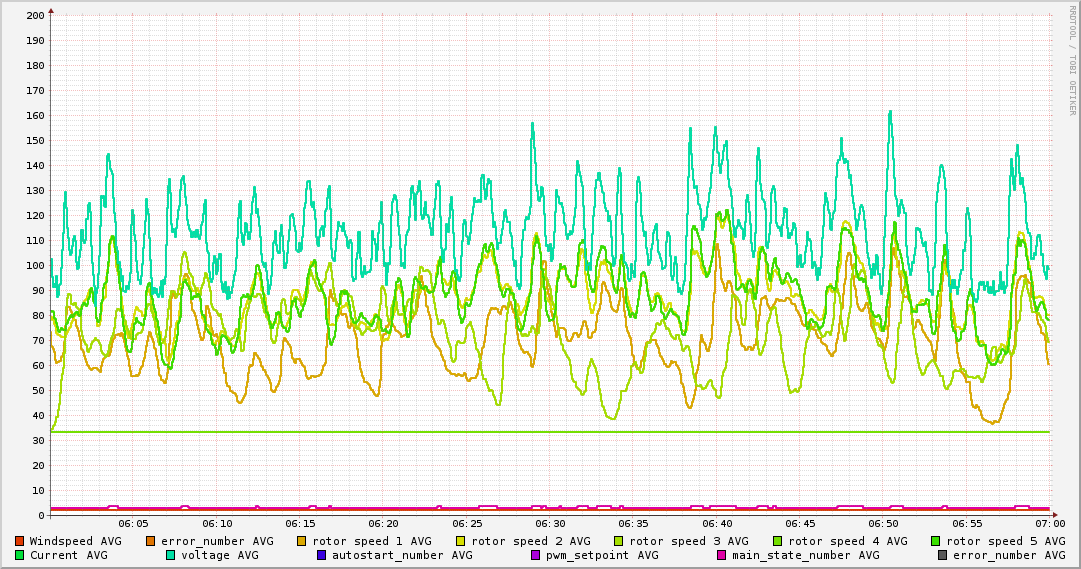
Task: Click the yellow rotor speed 2 AVG swatch
Action: coord(461,541)
